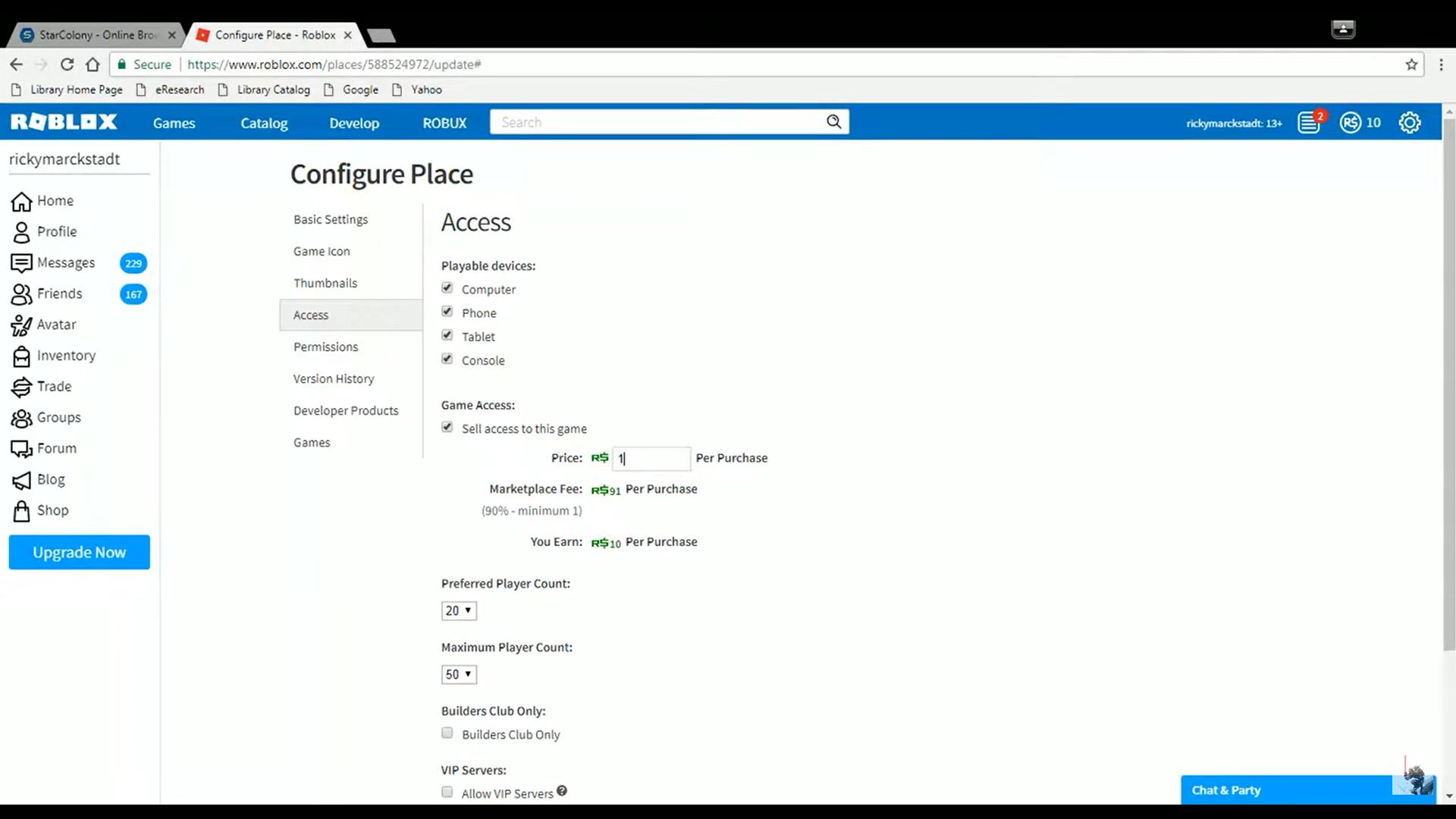Click the Avatar sidebar icon
Screen dimensions: 1456x819
[x=21, y=325]
